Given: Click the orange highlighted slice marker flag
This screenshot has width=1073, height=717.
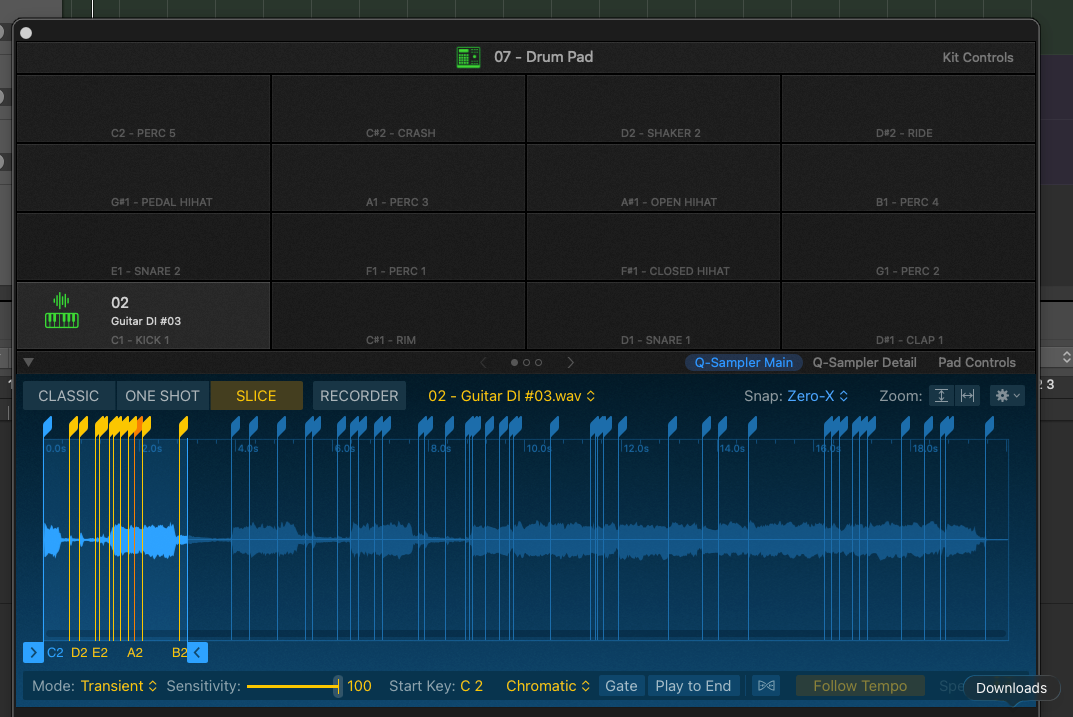Looking at the screenshot, I should tap(139, 426).
